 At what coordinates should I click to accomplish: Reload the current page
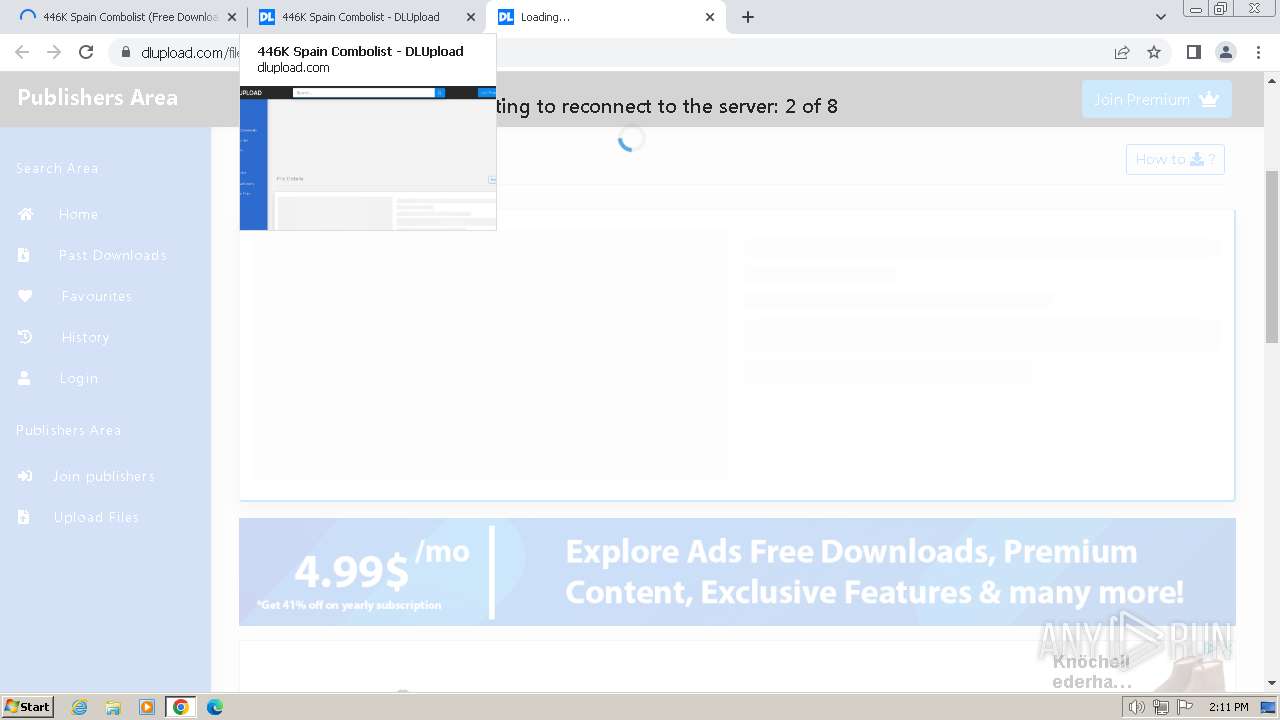tap(86, 52)
